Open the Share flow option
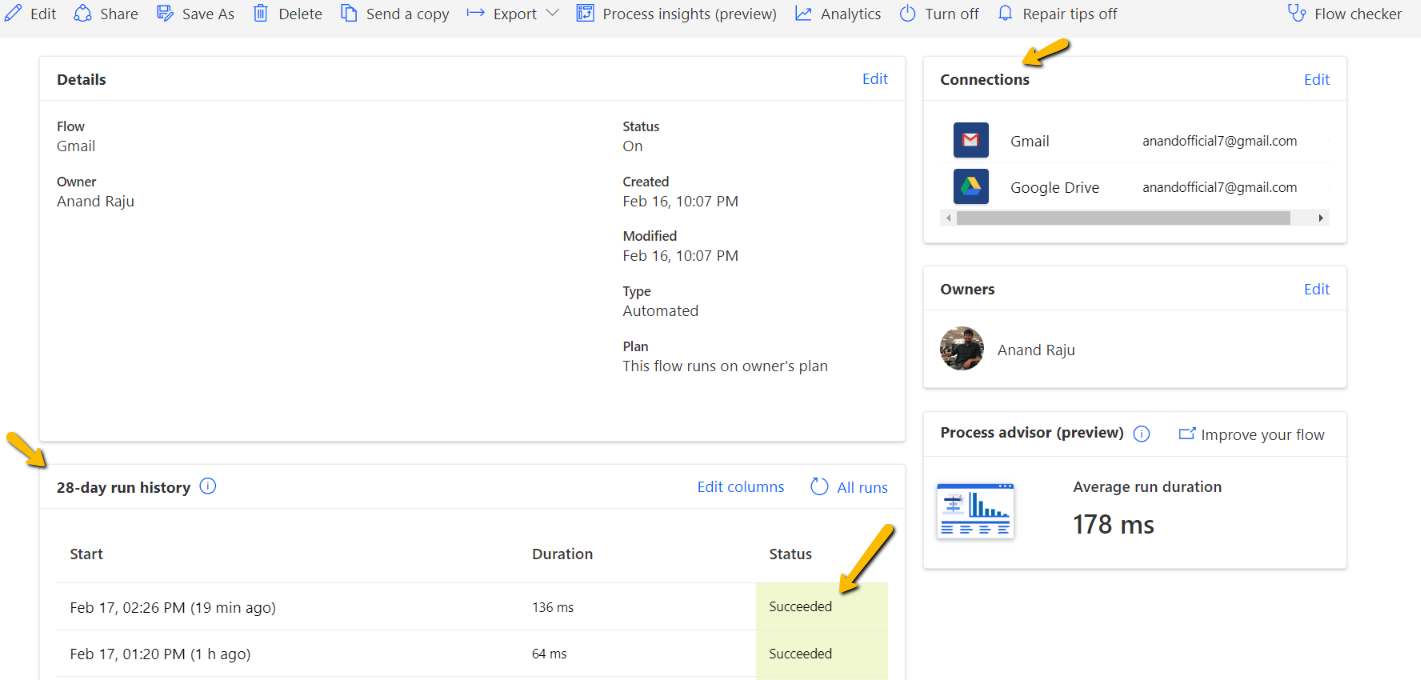Viewport: 1421px width, 680px height. pyautogui.click(x=105, y=13)
